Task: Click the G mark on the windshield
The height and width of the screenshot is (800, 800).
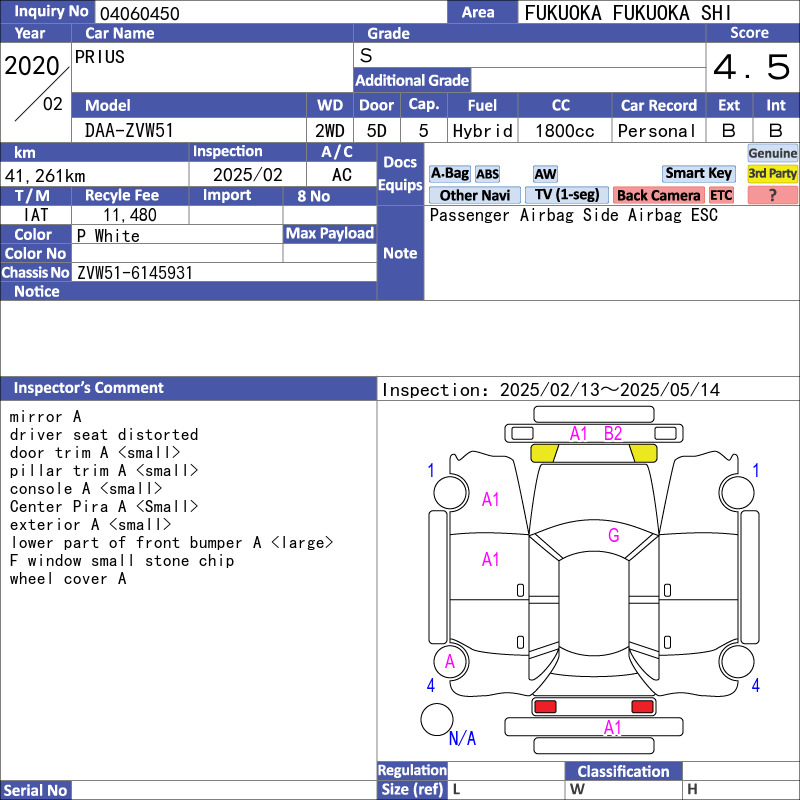Action: pos(613,536)
